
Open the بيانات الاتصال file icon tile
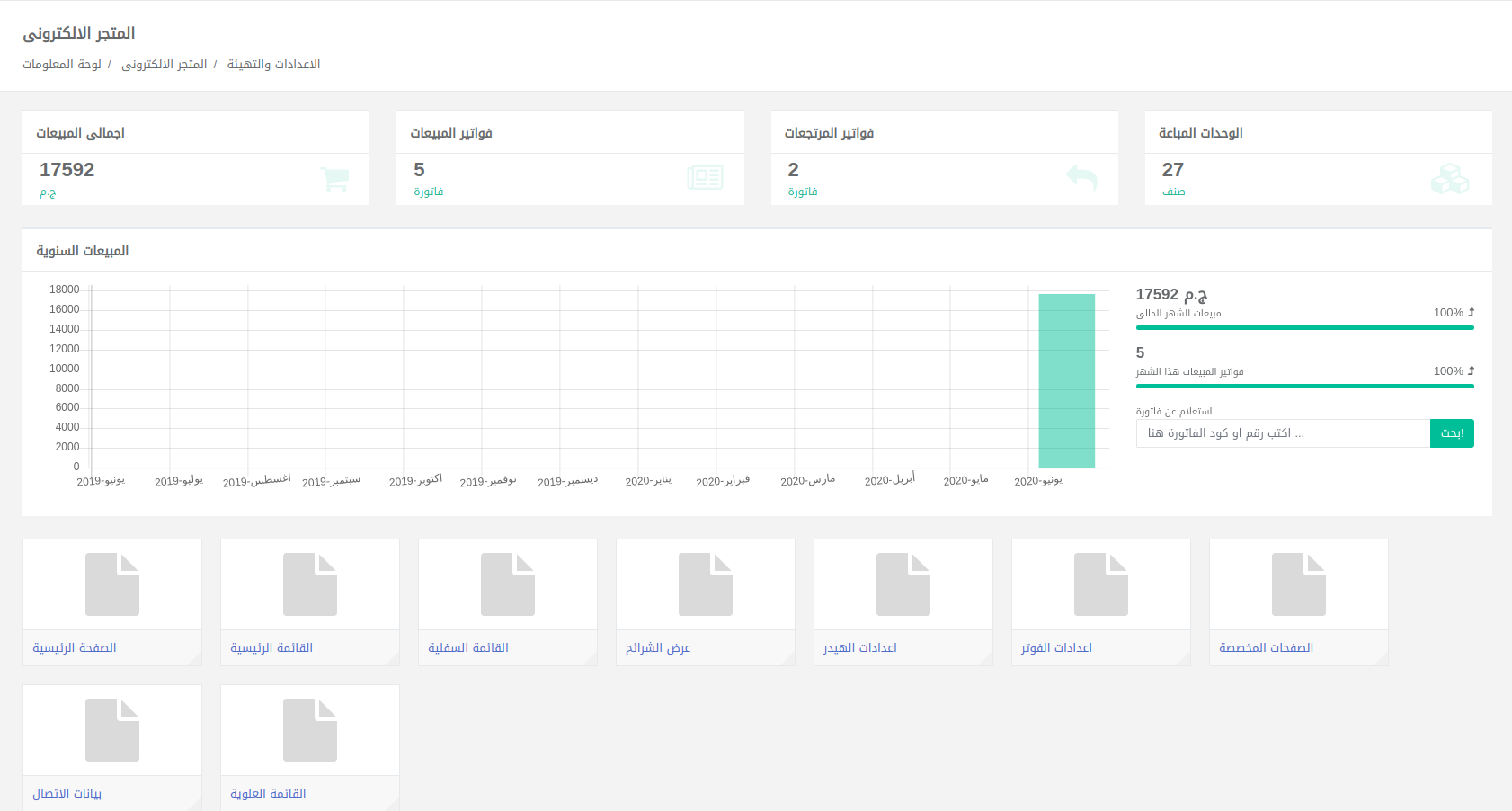112,730
